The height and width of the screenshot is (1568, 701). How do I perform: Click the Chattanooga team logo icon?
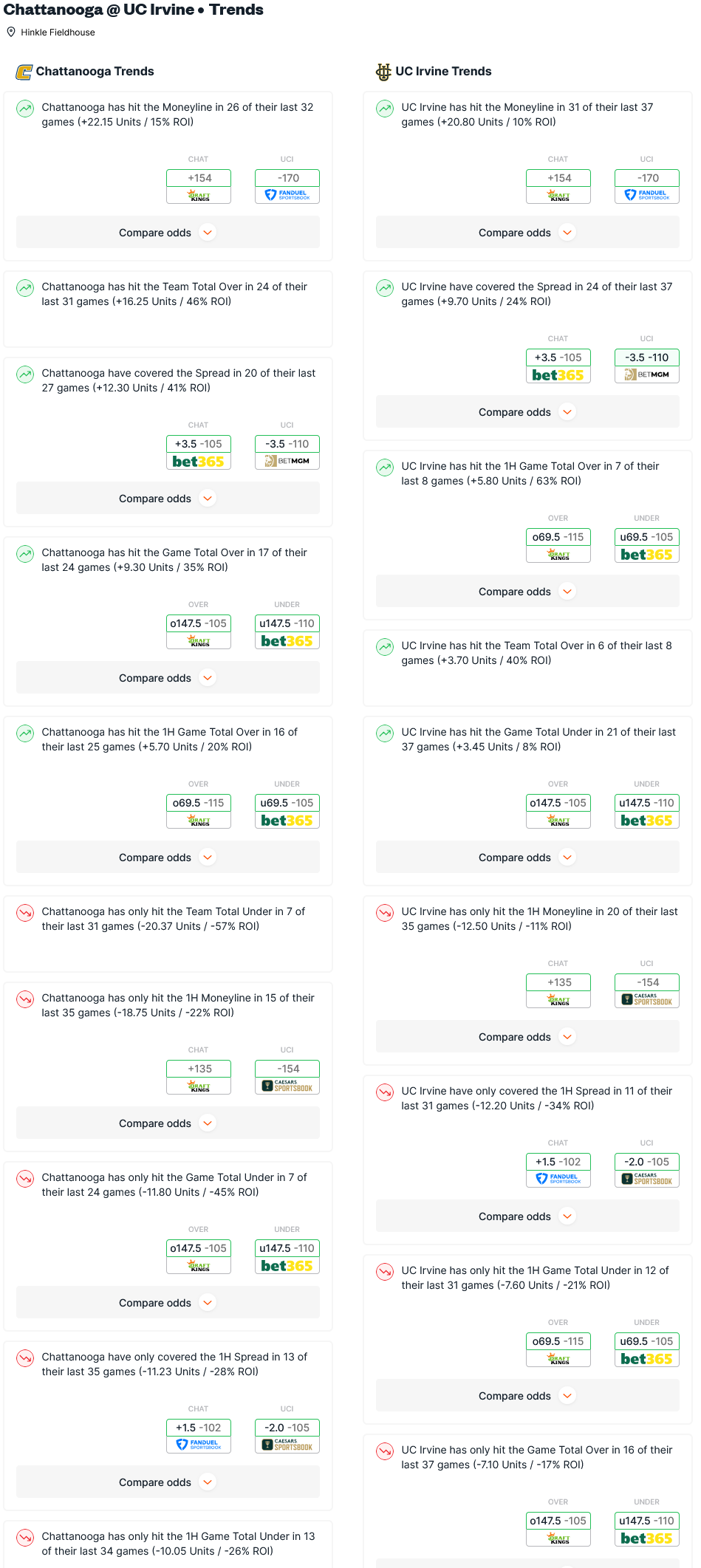click(x=24, y=72)
